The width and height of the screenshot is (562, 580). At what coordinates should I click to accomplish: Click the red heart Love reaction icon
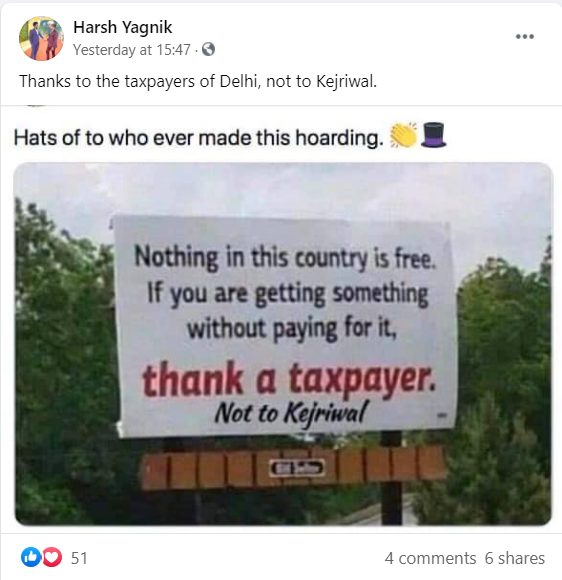pyautogui.click(x=52, y=557)
